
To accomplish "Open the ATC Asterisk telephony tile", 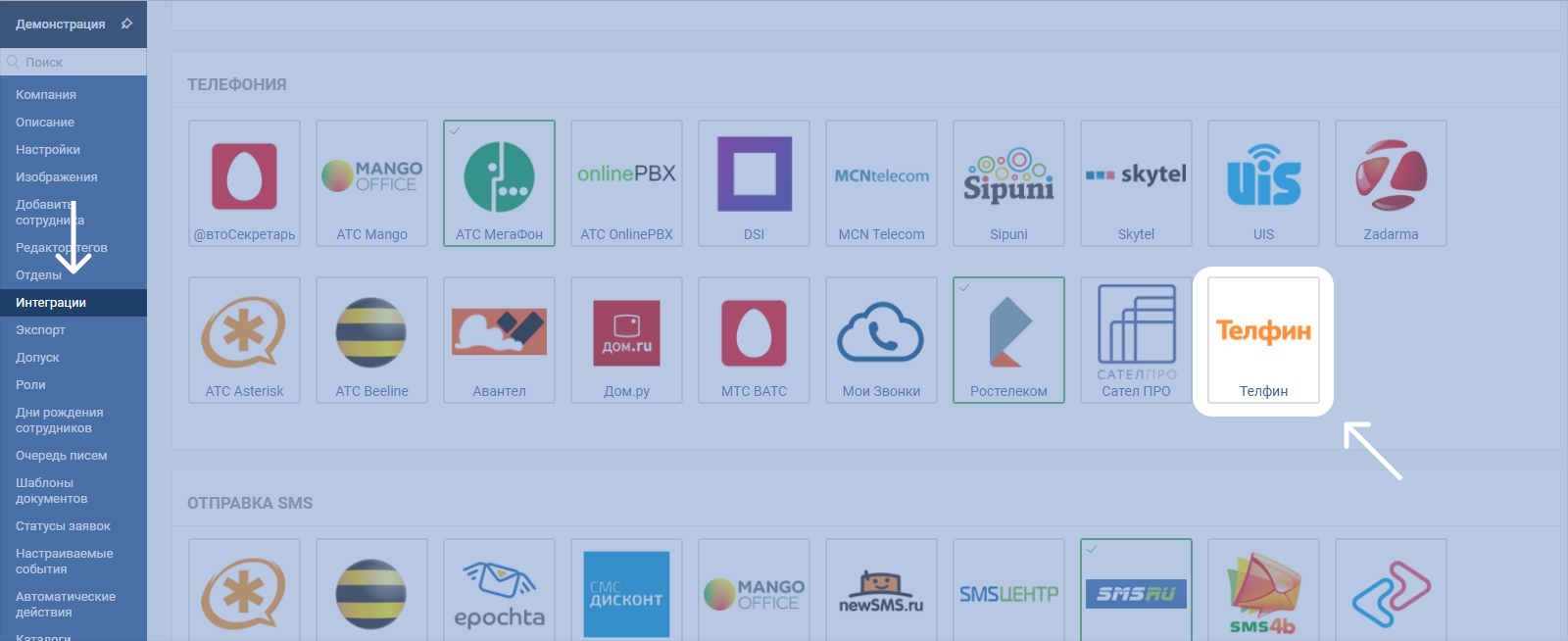I will tap(244, 340).
